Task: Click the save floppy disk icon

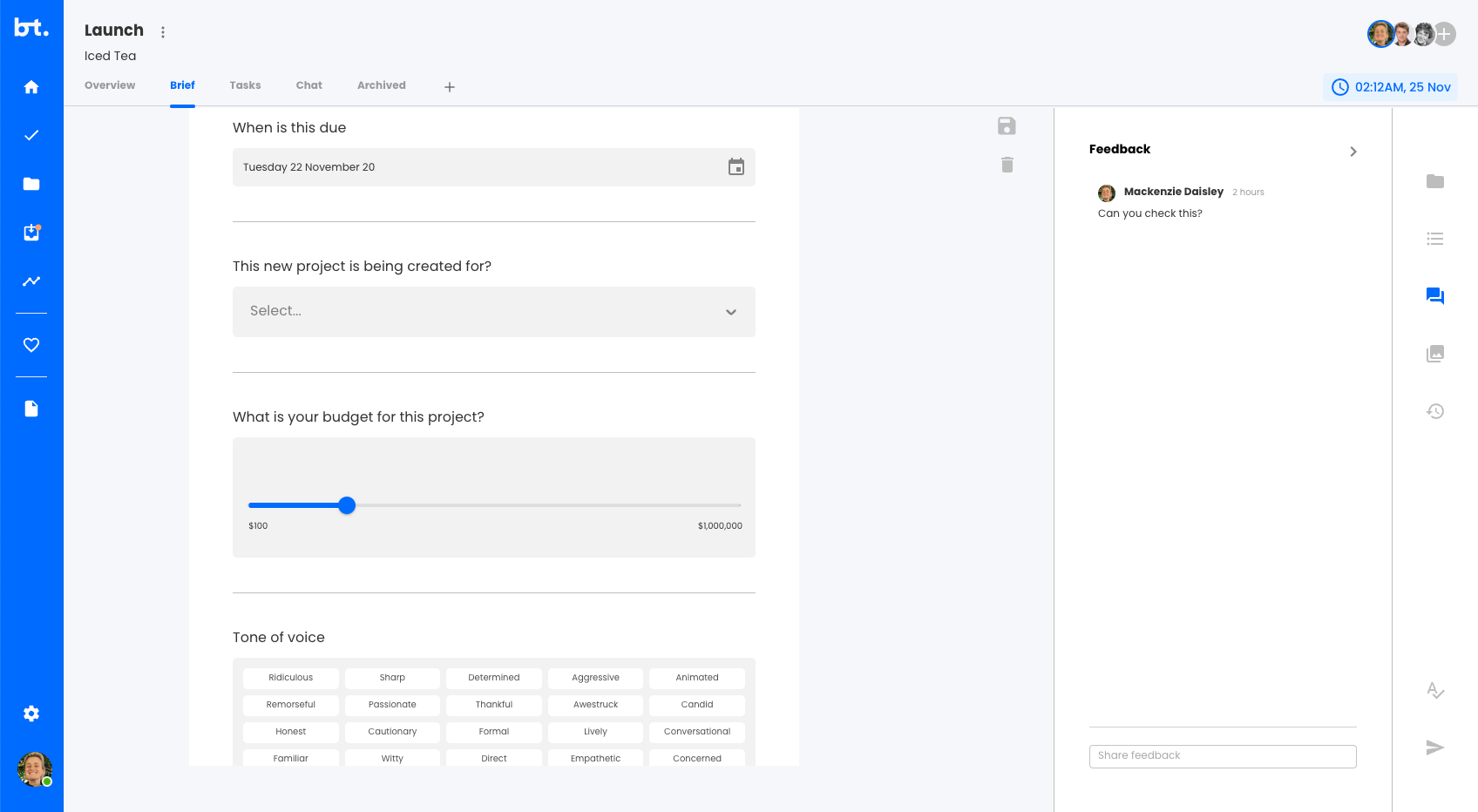Action: pos(1007,126)
